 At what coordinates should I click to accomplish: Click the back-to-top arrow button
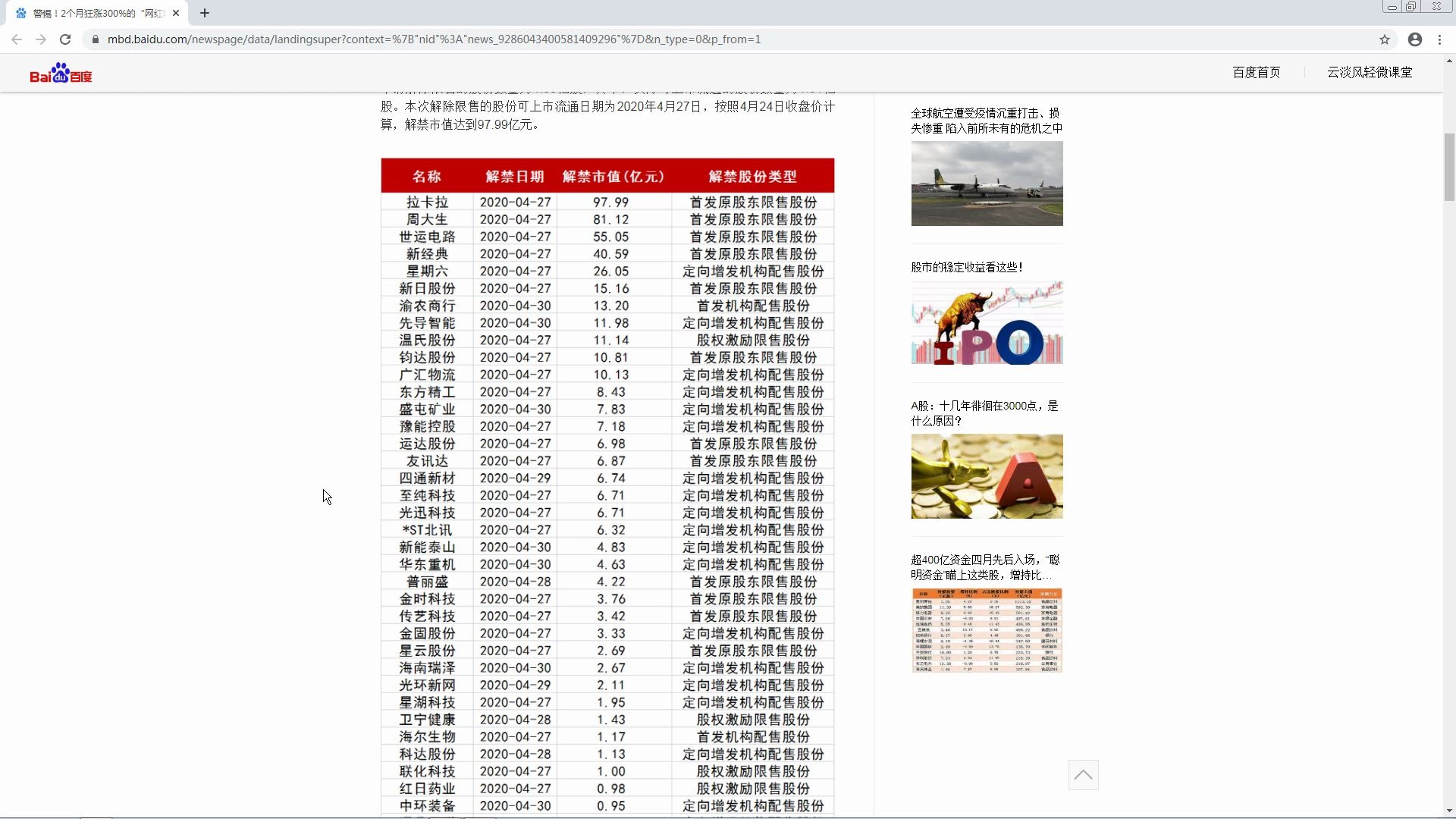pos(1083,775)
